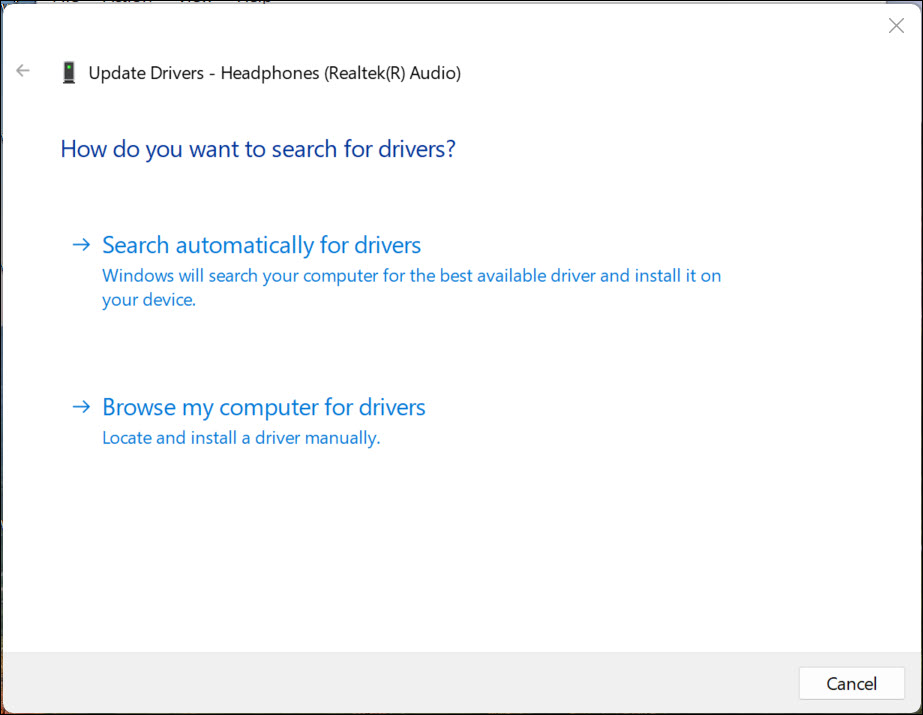Image resolution: width=923 pixels, height=715 pixels.
Task: Click the arrow icon beside Browse my computer
Action: point(80,406)
